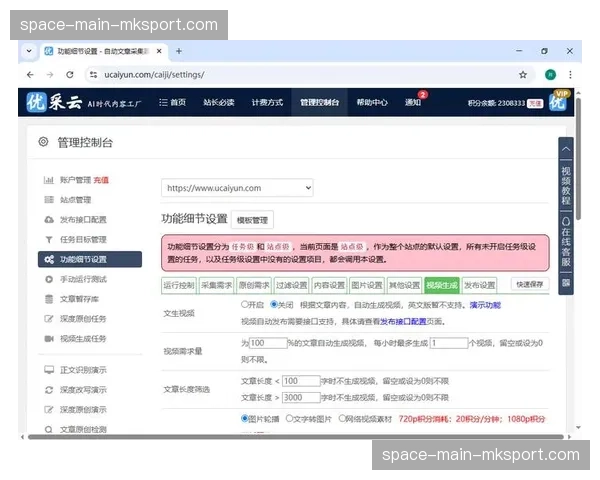The image size is (600, 480).
Task: Click the 模板管理 button
Action: 252,220
